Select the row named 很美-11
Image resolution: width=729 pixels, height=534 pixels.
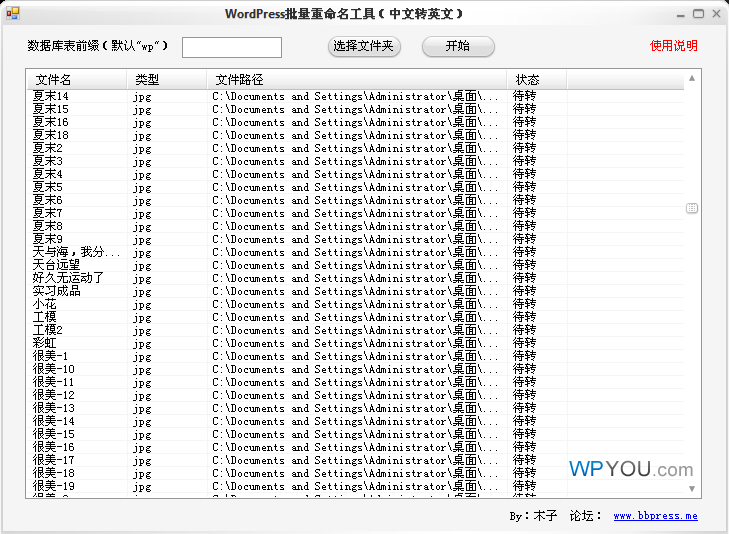[x=355, y=382]
